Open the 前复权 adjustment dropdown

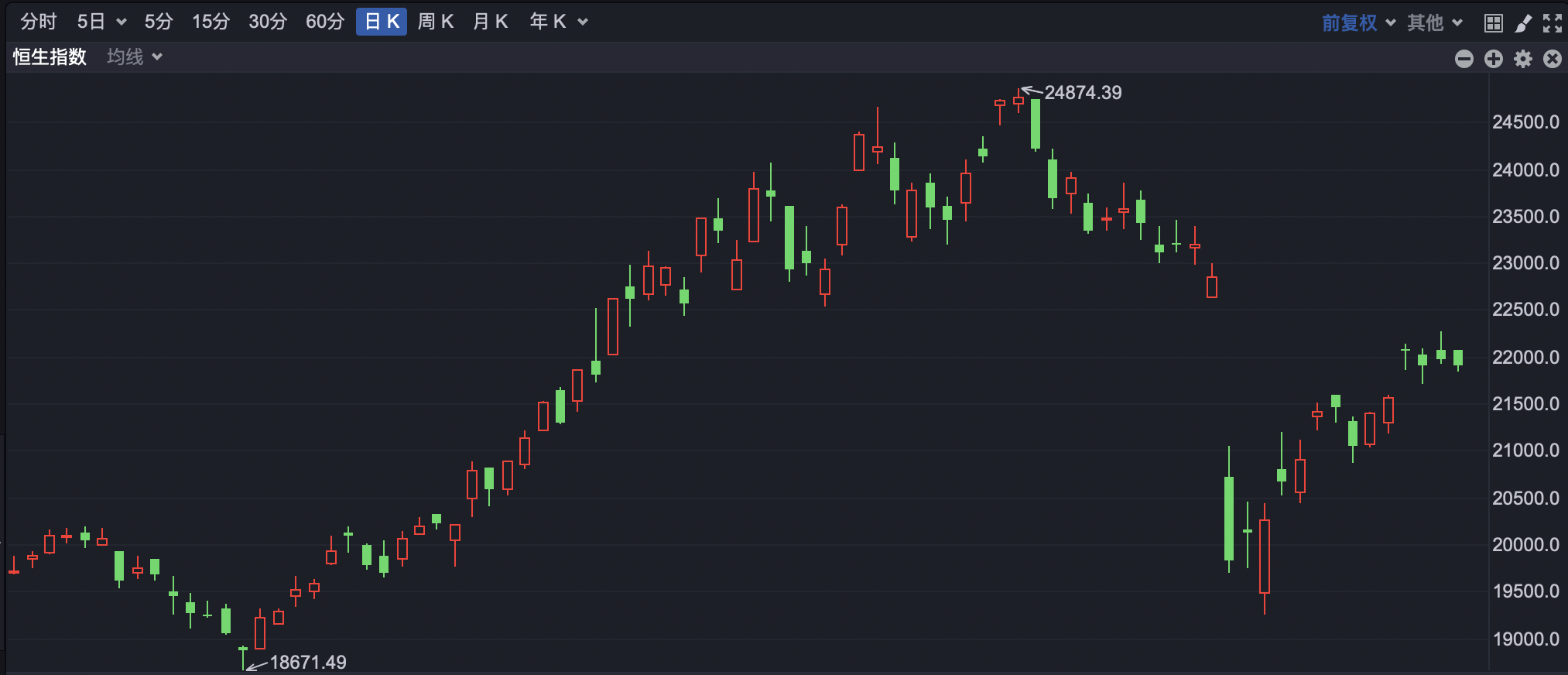[1358, 22]
